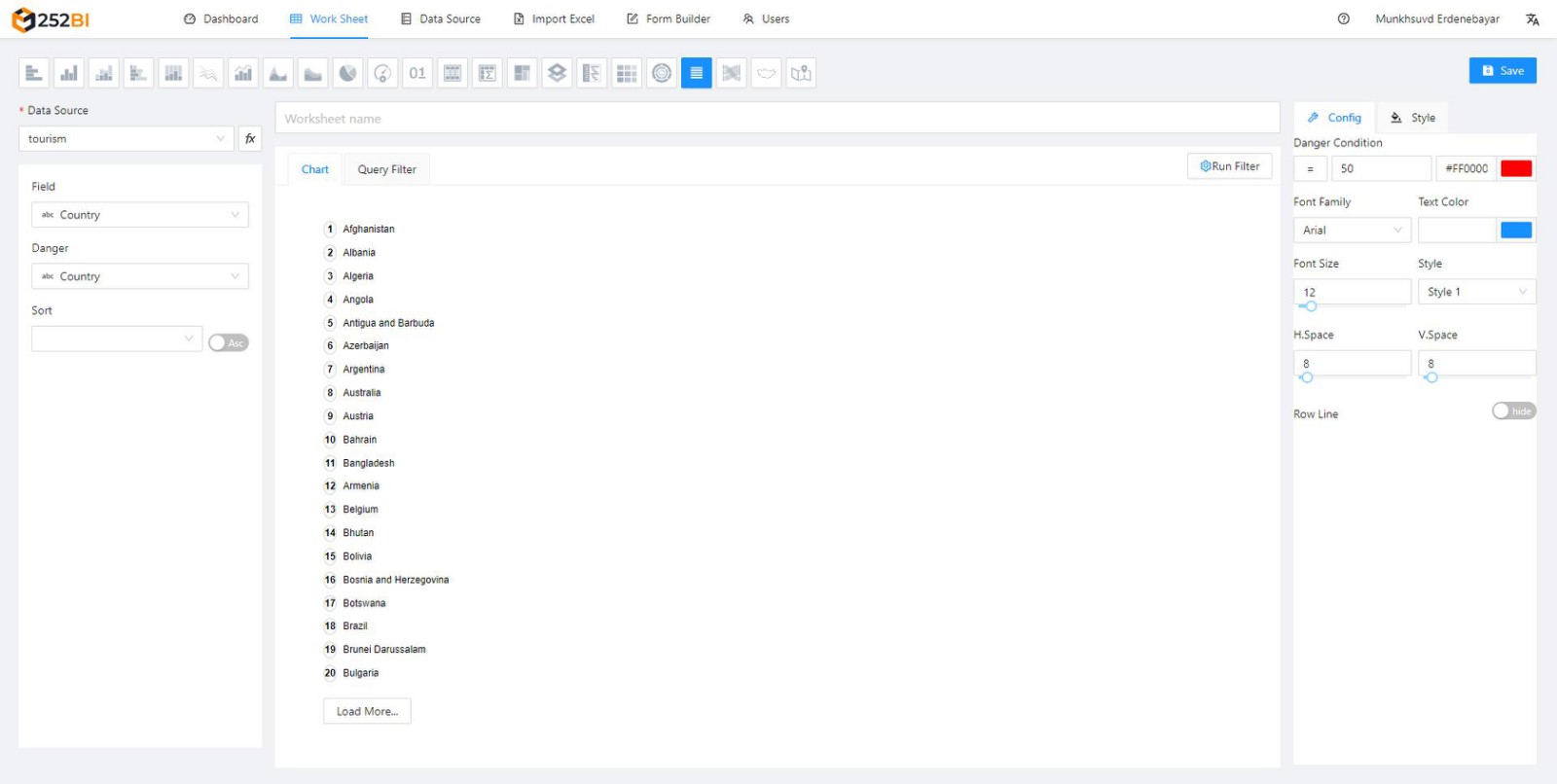This screenshot has height=784, width=1557.
Task: Click the red danger color swatch
Action: click(1516, 168)
